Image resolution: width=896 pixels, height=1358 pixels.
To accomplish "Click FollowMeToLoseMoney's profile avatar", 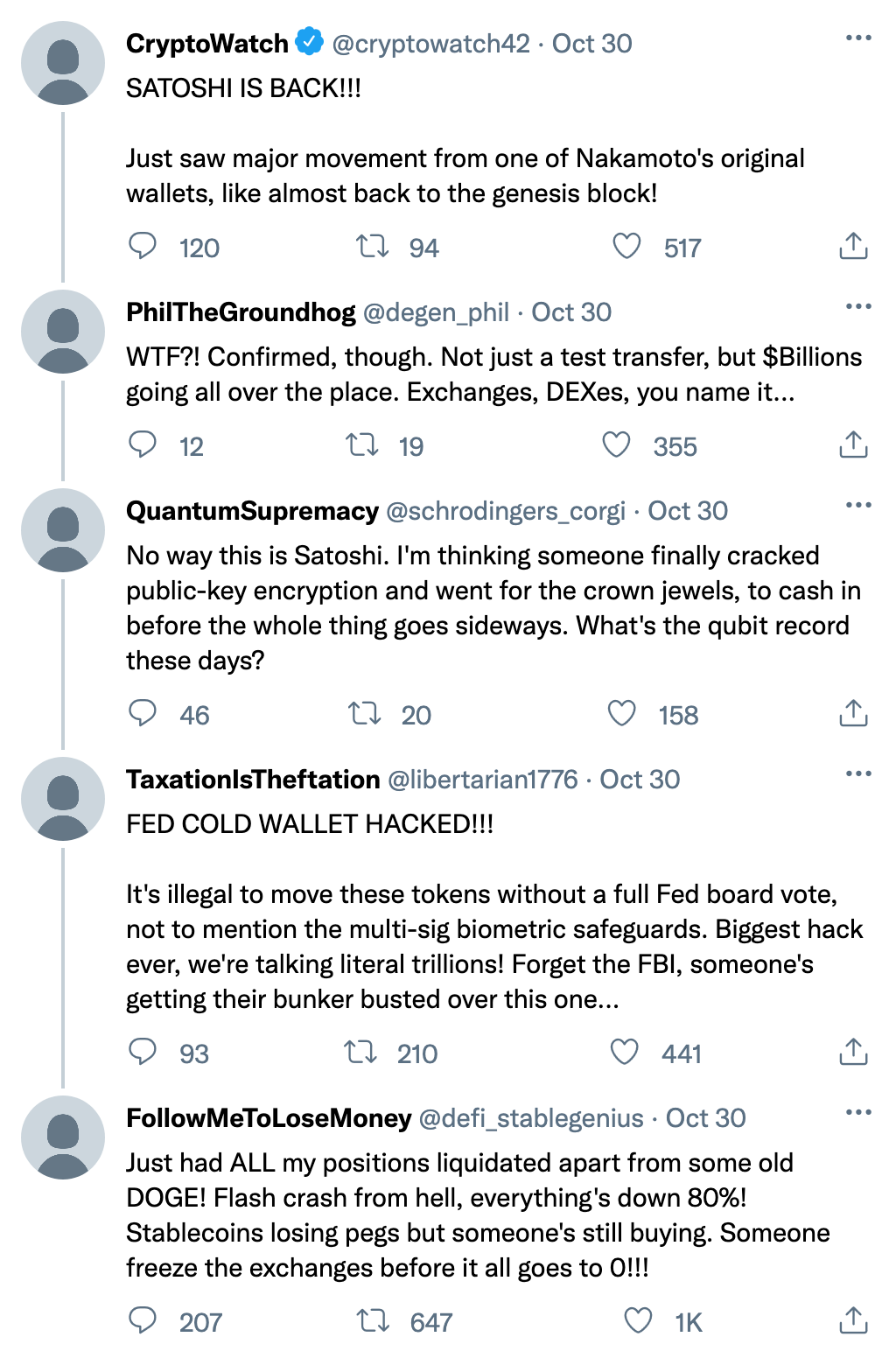I will coord(63,1137).
